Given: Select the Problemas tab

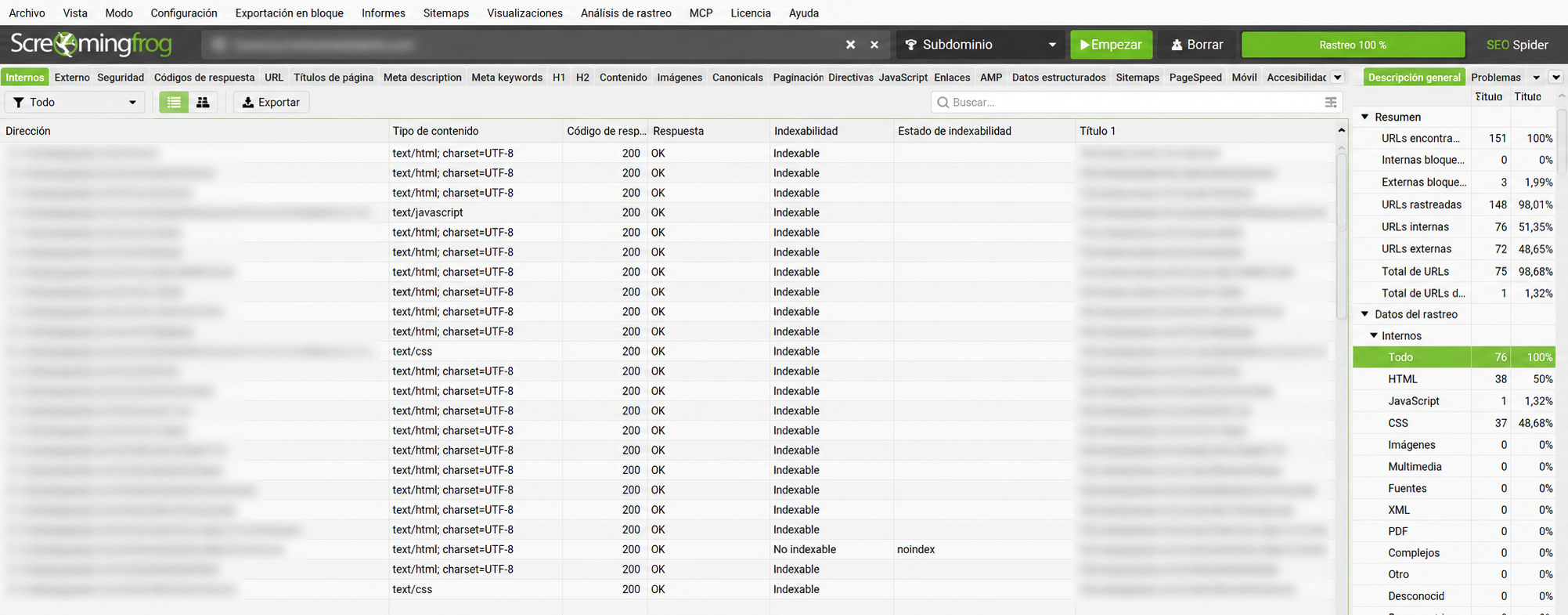Looking at the screenshot, I should click(x=1496, y=78).
